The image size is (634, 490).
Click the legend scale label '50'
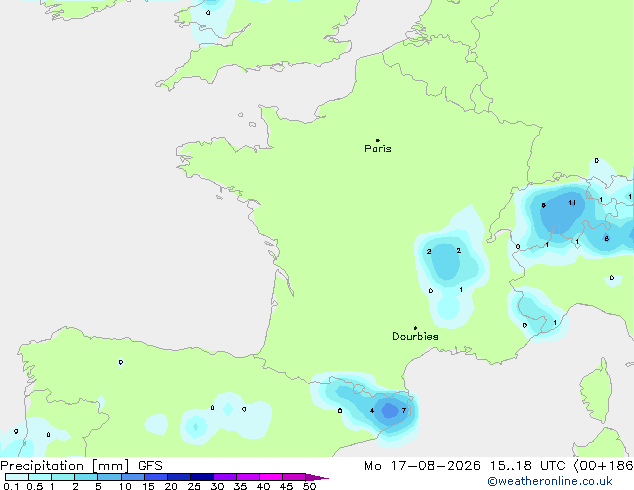click(309, 486)
